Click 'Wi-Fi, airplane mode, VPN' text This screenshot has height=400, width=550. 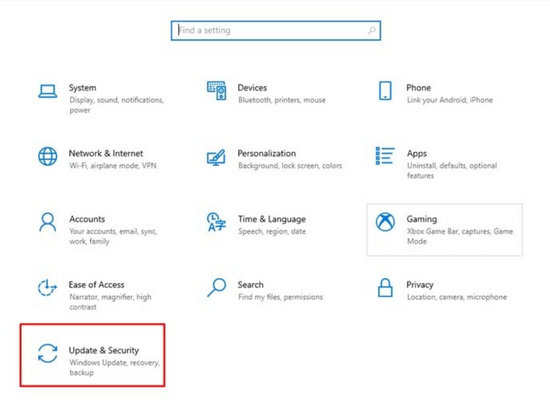(x=113, y=166)
